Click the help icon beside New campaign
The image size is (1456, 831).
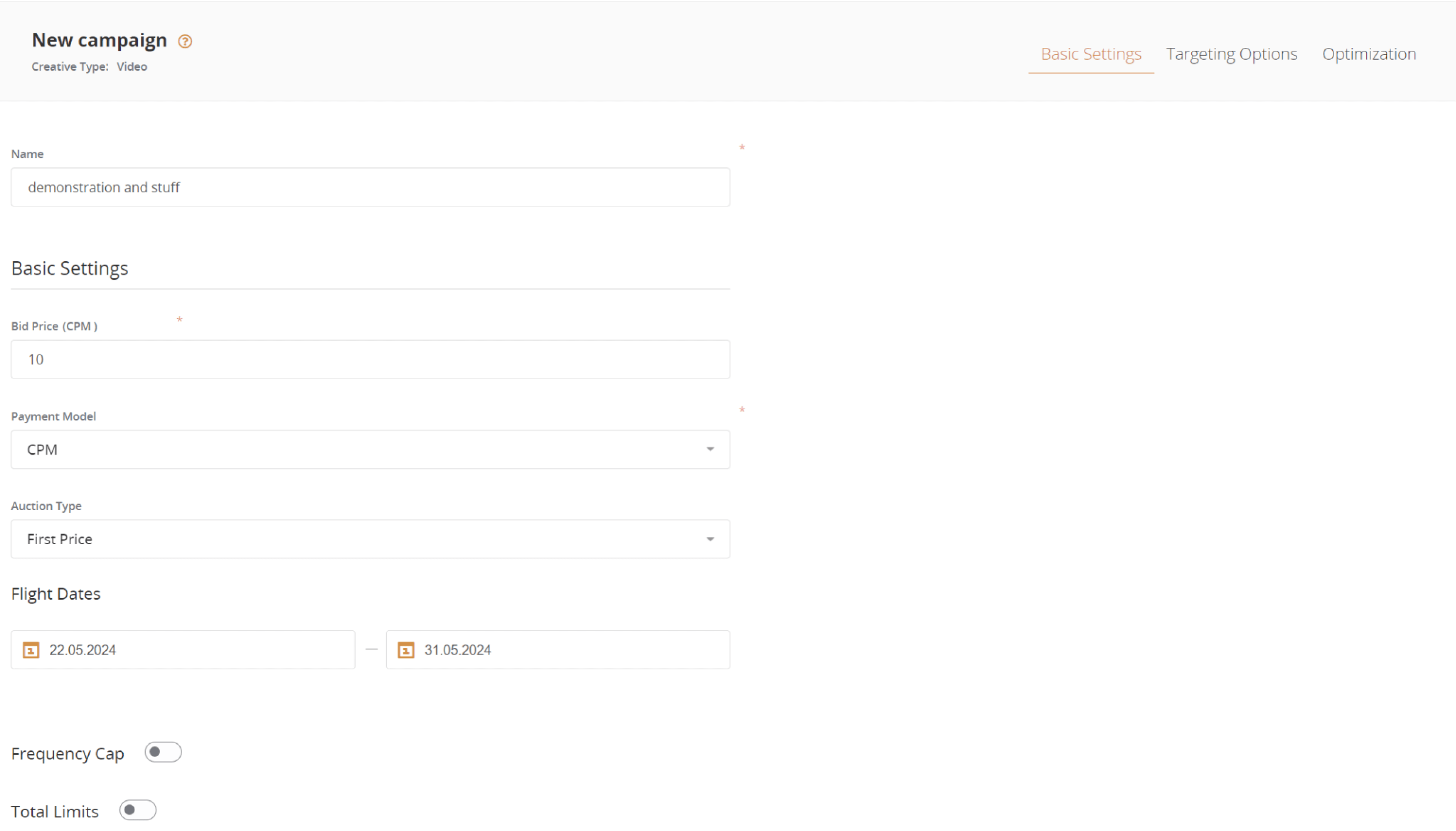(185, 41)
